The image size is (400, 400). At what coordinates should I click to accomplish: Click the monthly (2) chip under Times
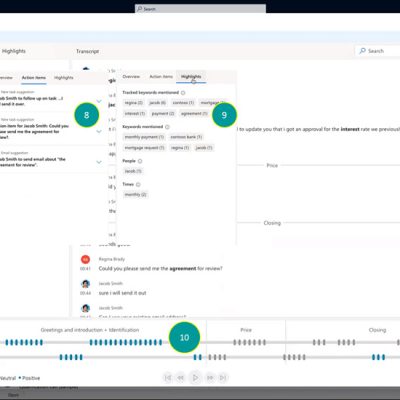pos(135,194)
